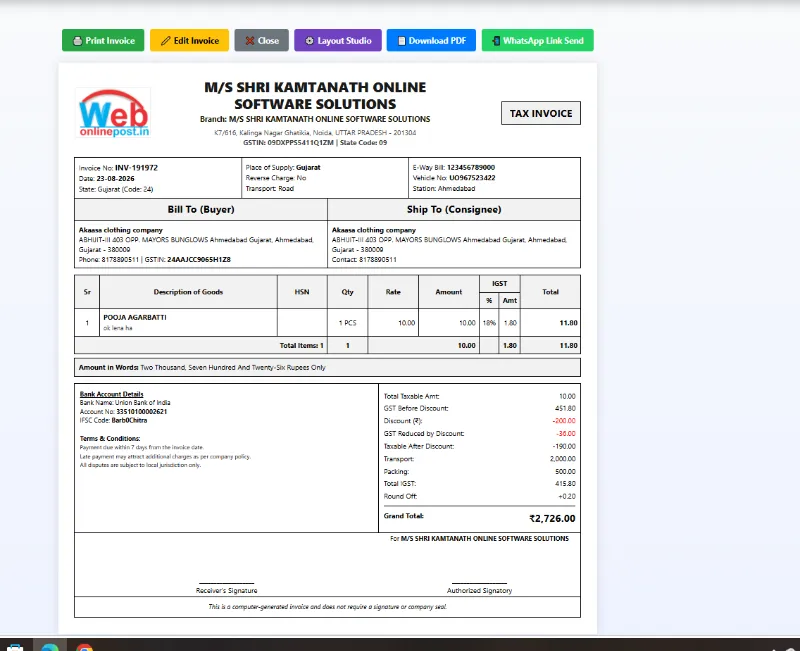The width and height of the screenshot is (800, 651).
Task: Click Grand Total ₹2,726.00
Action: (552, 518)
